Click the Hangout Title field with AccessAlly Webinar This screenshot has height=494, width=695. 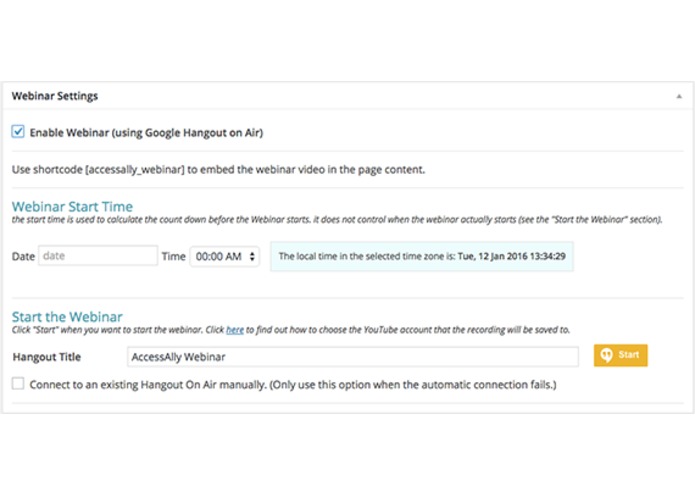tap(353, 357)
